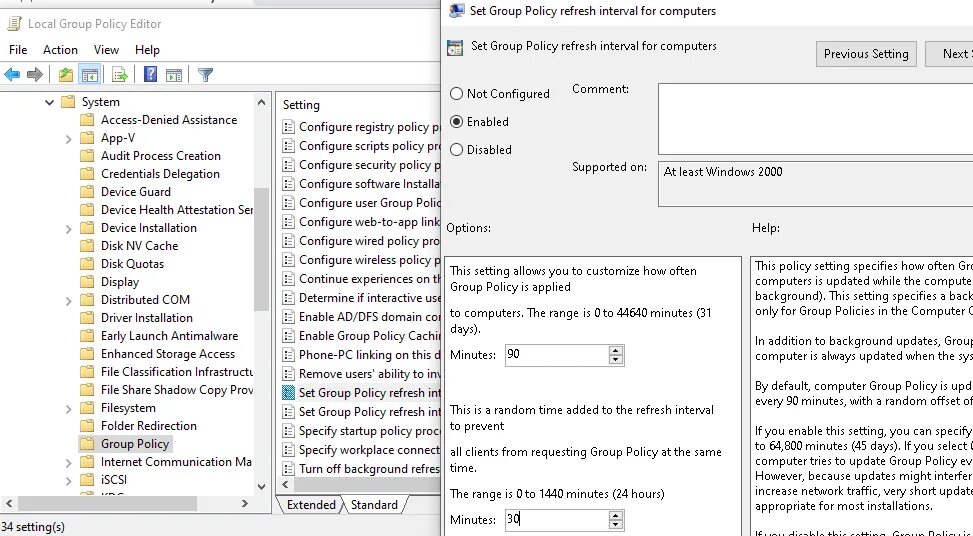
Task: Click the Back arrow toolbar icon
Action: pos(12,75)
